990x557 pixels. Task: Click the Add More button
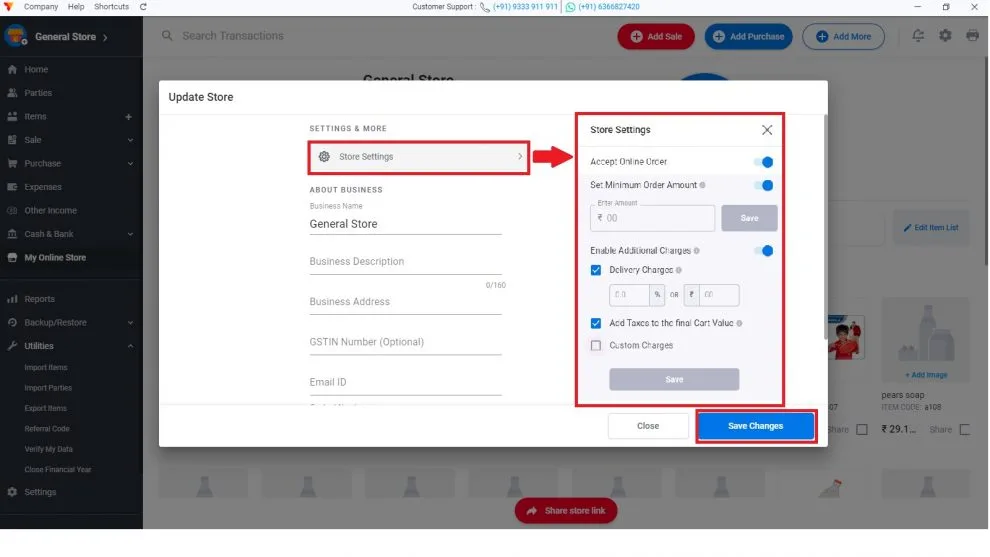tap(844, 37)
